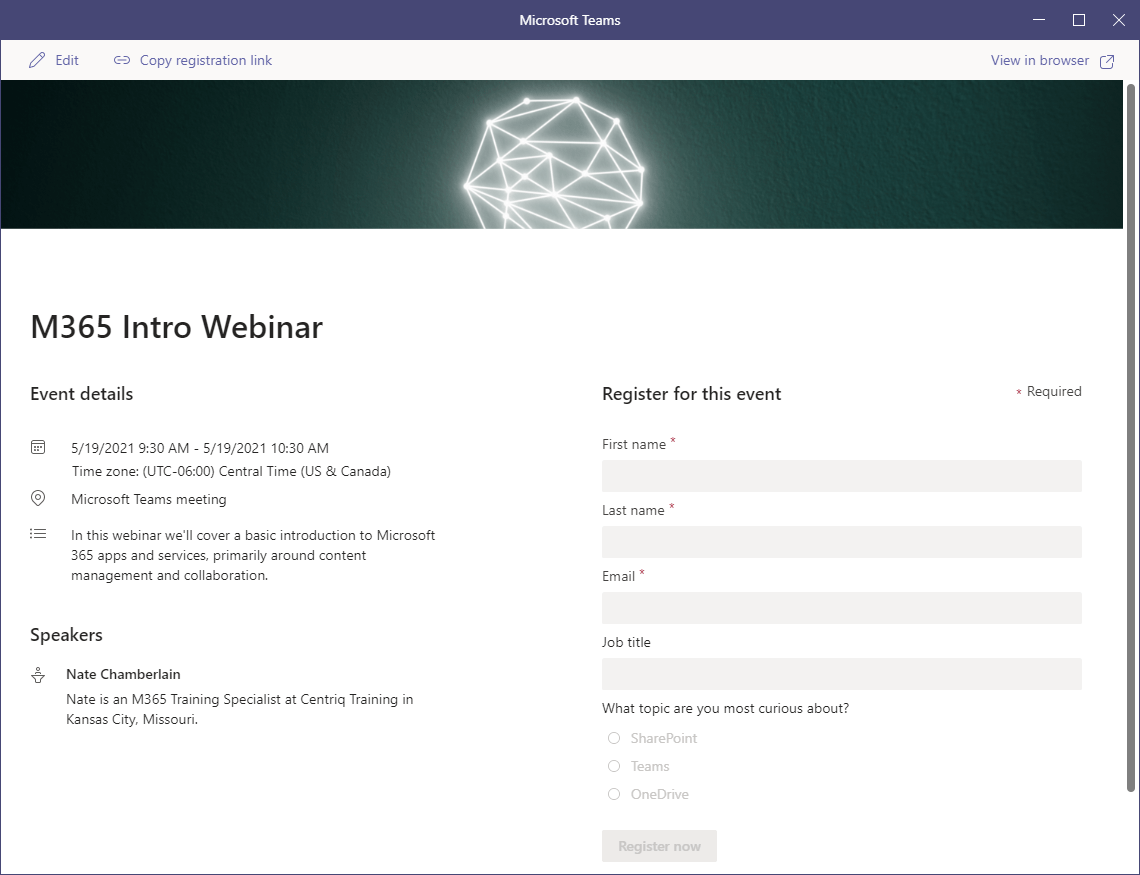The image size is (1140, 875).
Task: Click the calendar icon beside the event date
Action: [38, 448]
